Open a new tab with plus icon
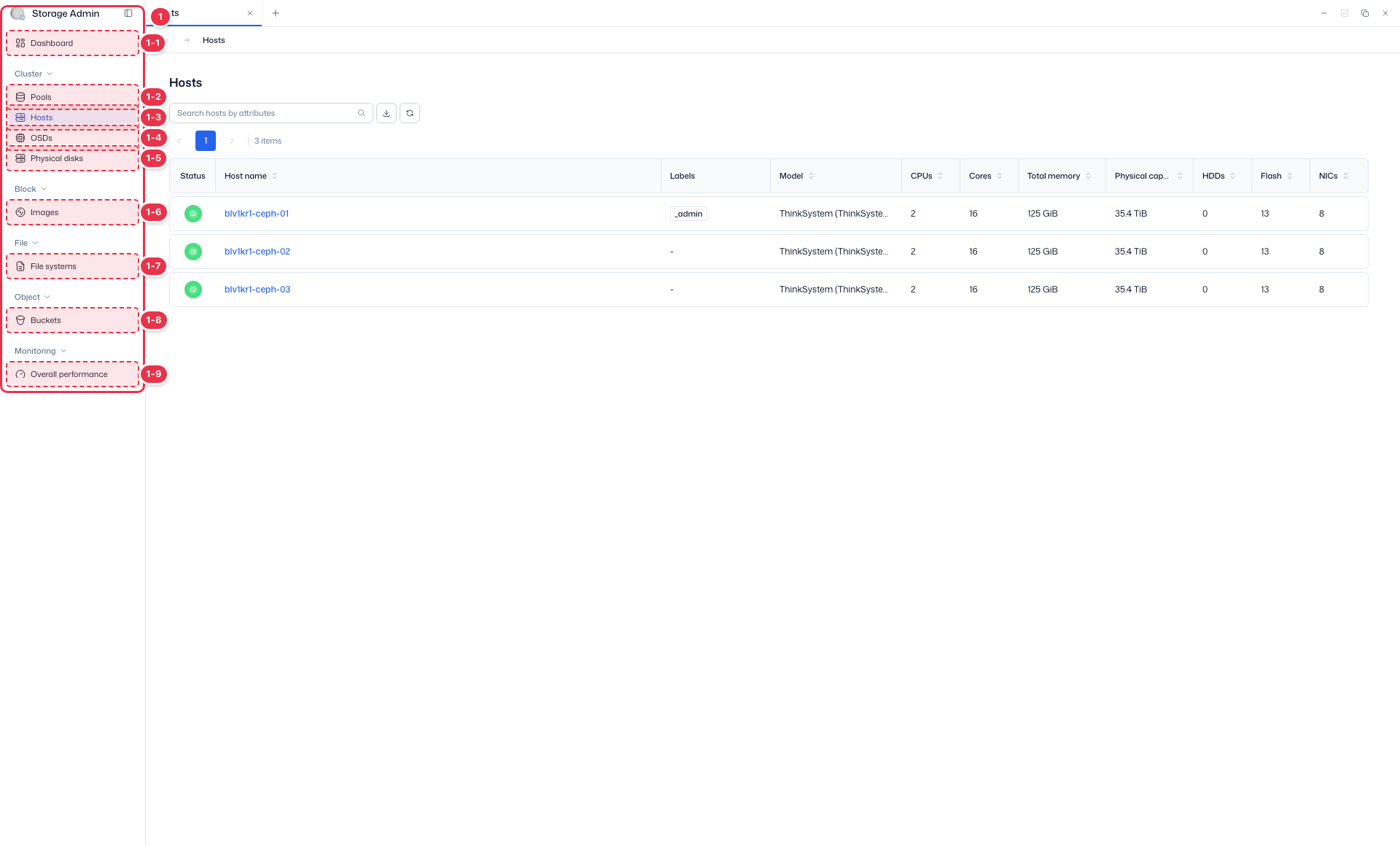This screenshot has width=1400, height=846. (x=276, y=13)
